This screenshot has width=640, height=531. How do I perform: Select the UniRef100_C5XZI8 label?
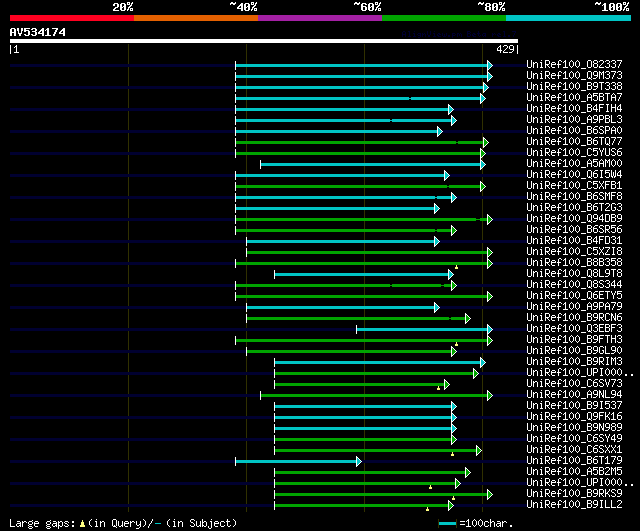[x=574, y=251]
